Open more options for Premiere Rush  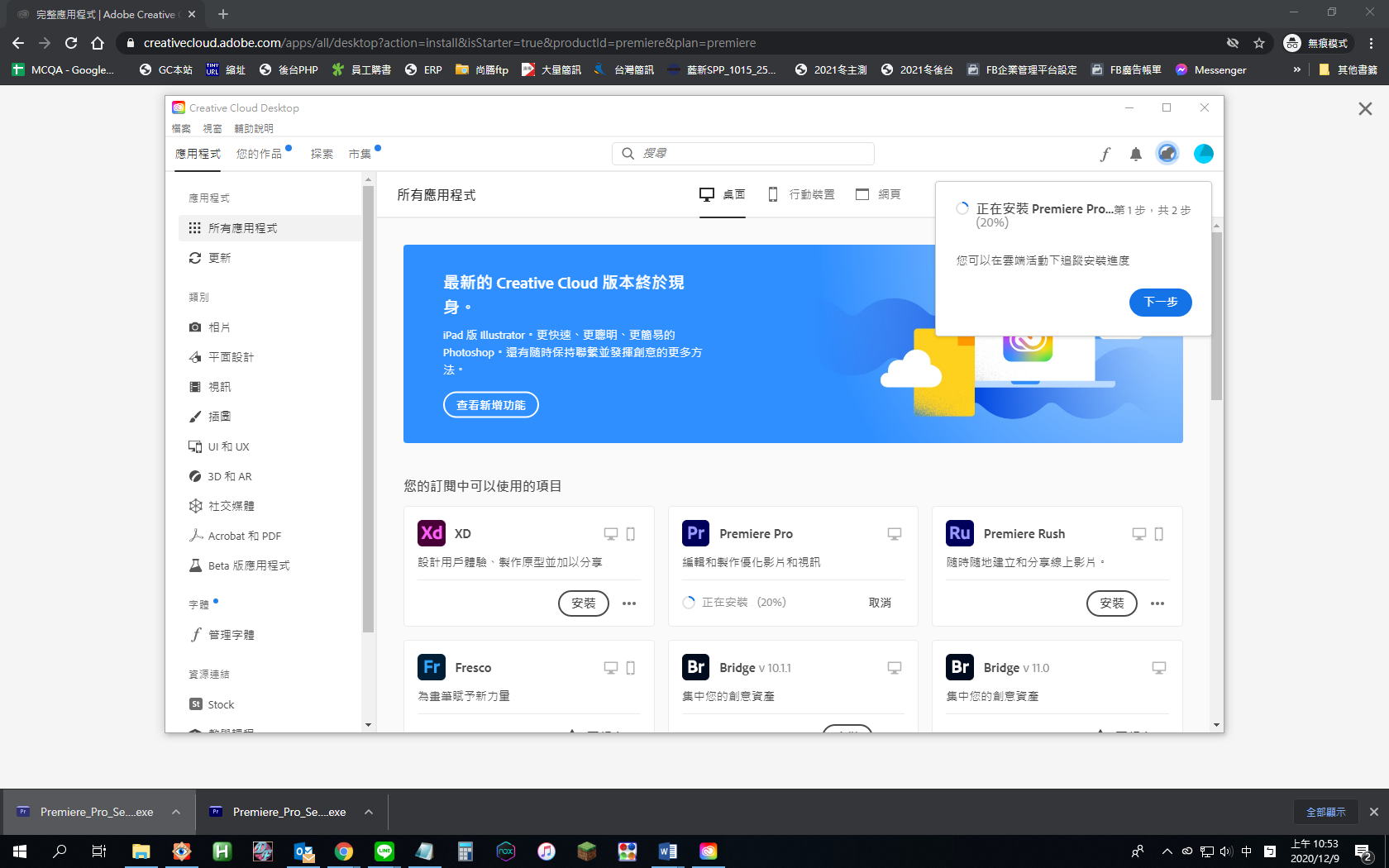[1157, 603]
